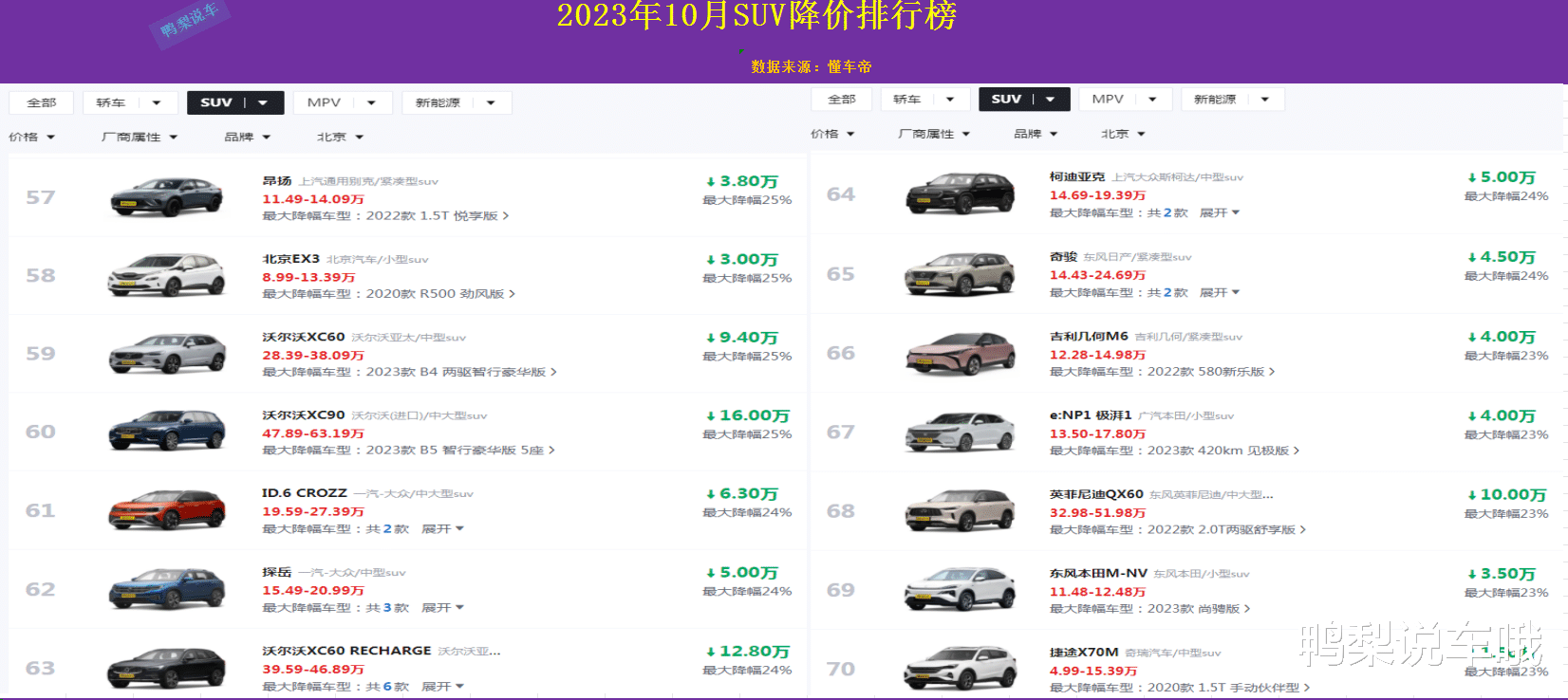Open 2023款 B5 智行豪华版 5座 link
This screenshot has height=700, width=1568.
[x=460, y=451]
